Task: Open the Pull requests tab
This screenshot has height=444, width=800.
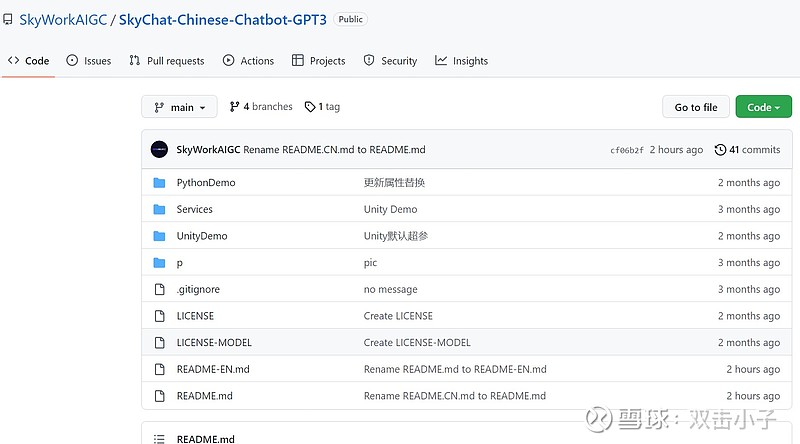Action: (166, 61)
